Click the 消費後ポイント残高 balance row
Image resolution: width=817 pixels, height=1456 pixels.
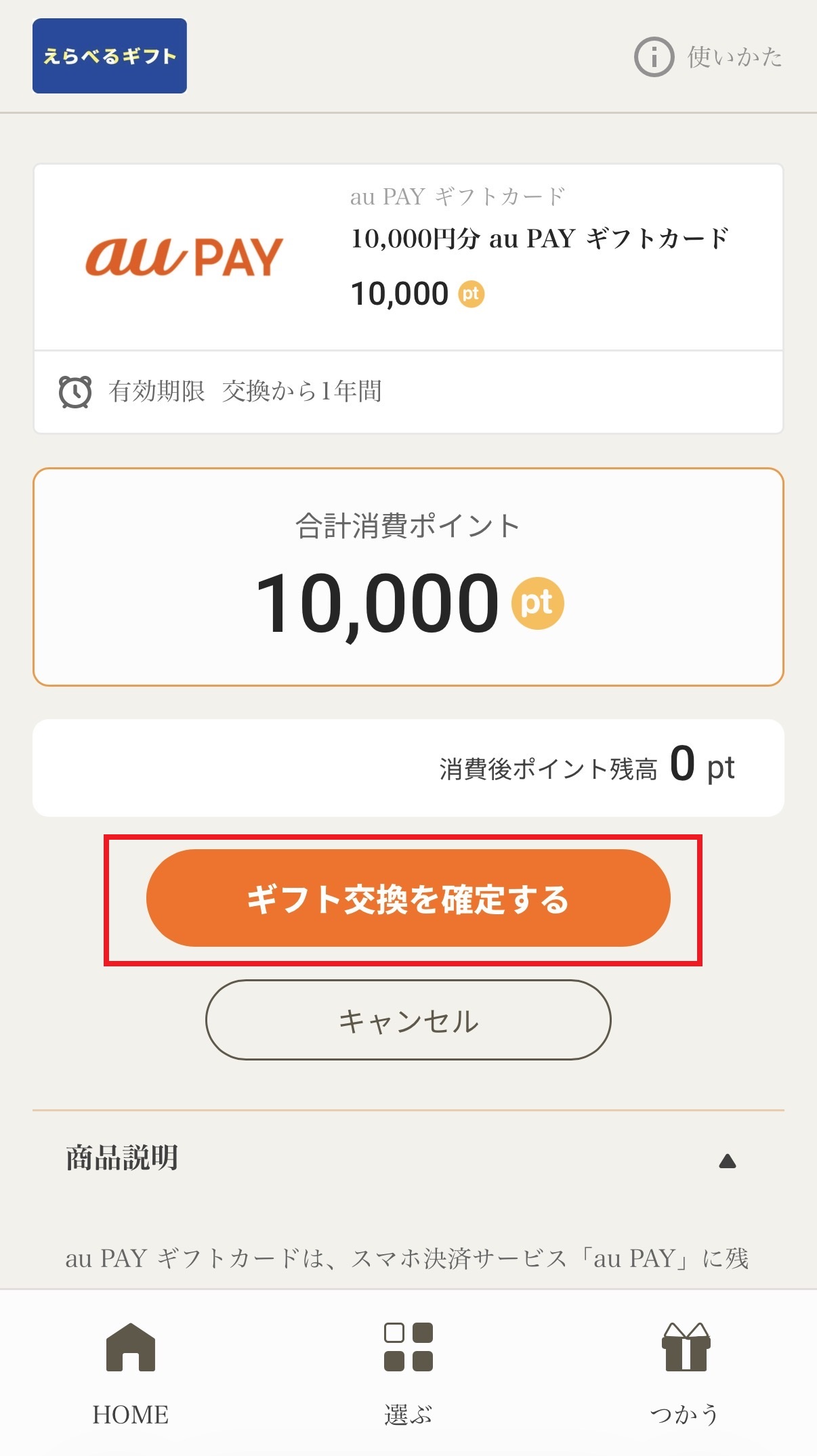[x=408, y=768]
